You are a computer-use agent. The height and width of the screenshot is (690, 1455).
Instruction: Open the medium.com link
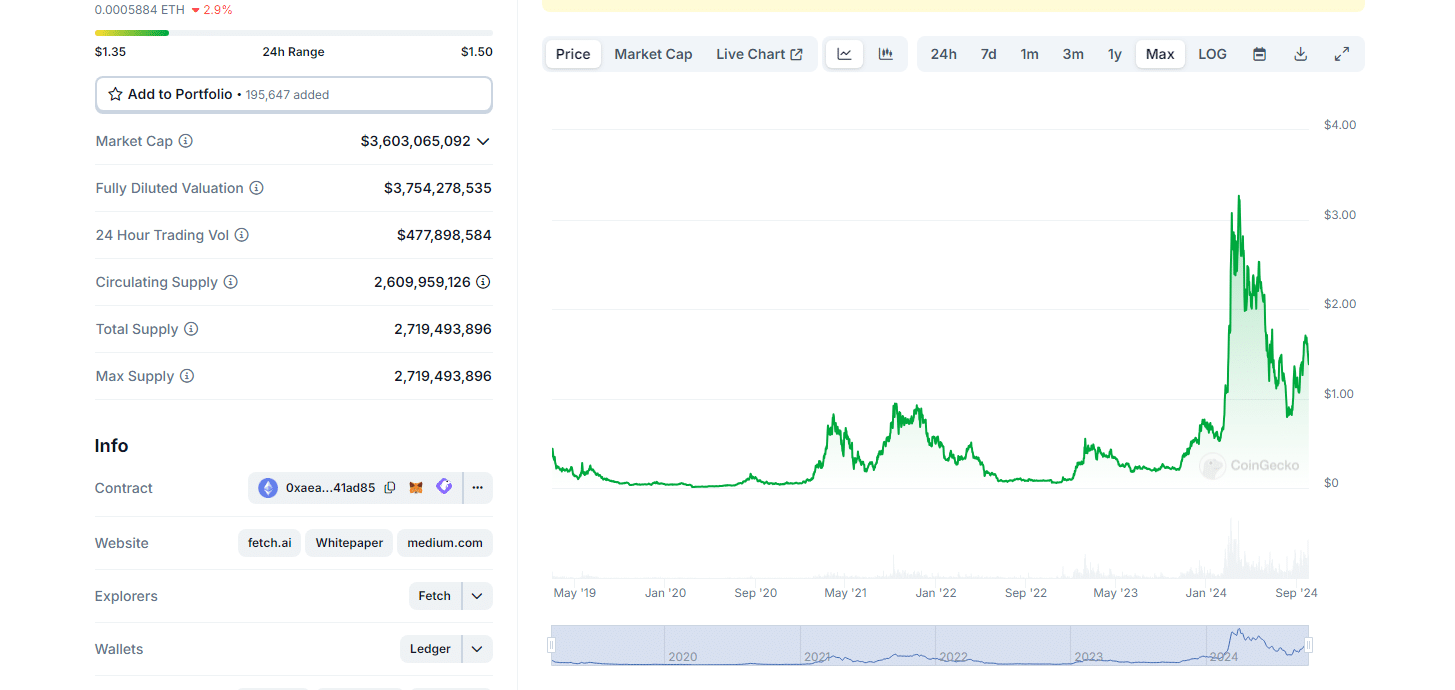click(445, 543)
